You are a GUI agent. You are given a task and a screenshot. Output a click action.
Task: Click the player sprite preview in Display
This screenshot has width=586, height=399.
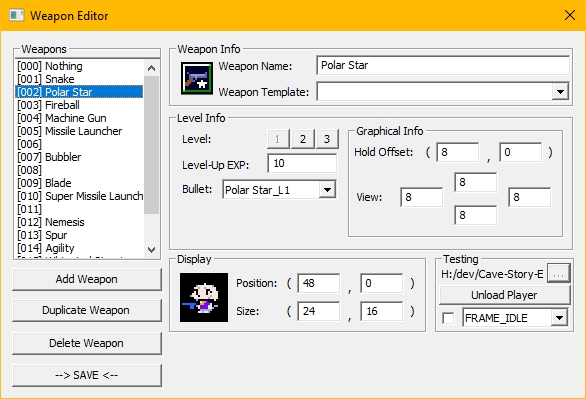(204, 297)
